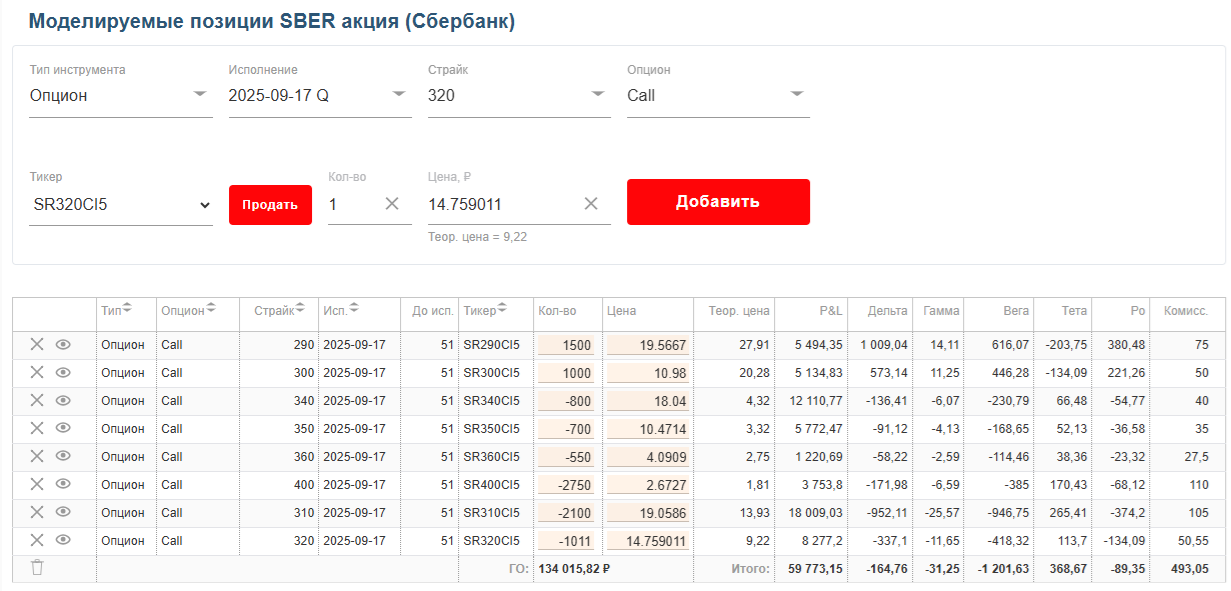Screen dimensions: 1231x591
Task: Toggle visibility of SR310CI5 position
Action: [x=63, y=512]
